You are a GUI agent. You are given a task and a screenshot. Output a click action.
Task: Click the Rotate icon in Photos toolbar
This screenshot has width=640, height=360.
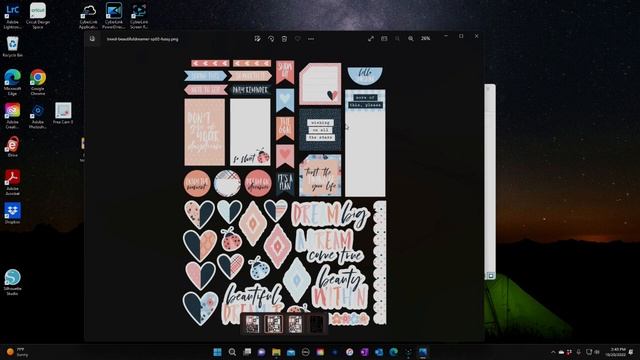271,39
